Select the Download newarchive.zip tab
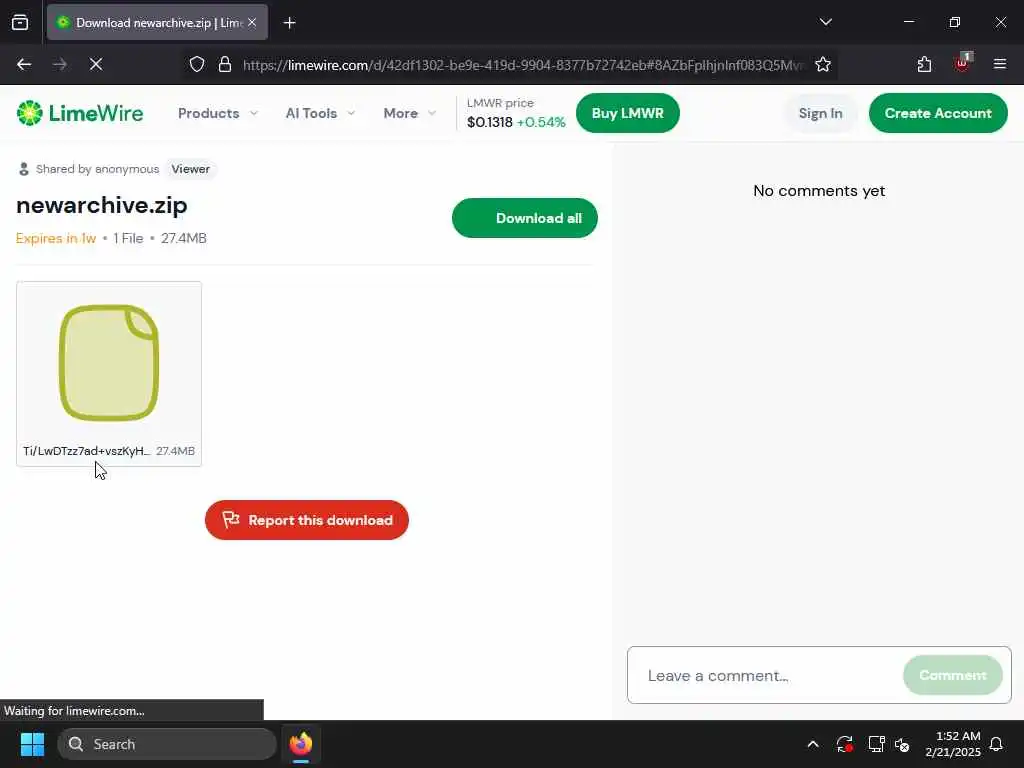 157,22
